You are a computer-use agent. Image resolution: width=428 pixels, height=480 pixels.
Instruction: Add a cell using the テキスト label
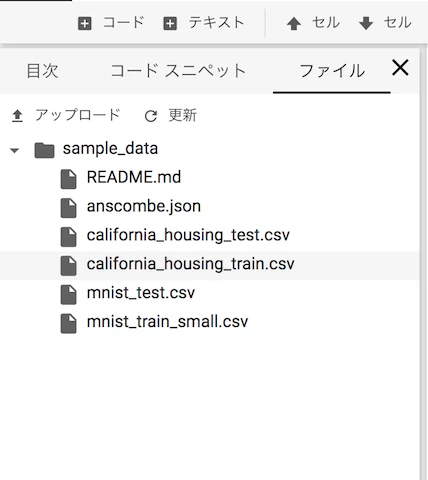coord(216,23)
